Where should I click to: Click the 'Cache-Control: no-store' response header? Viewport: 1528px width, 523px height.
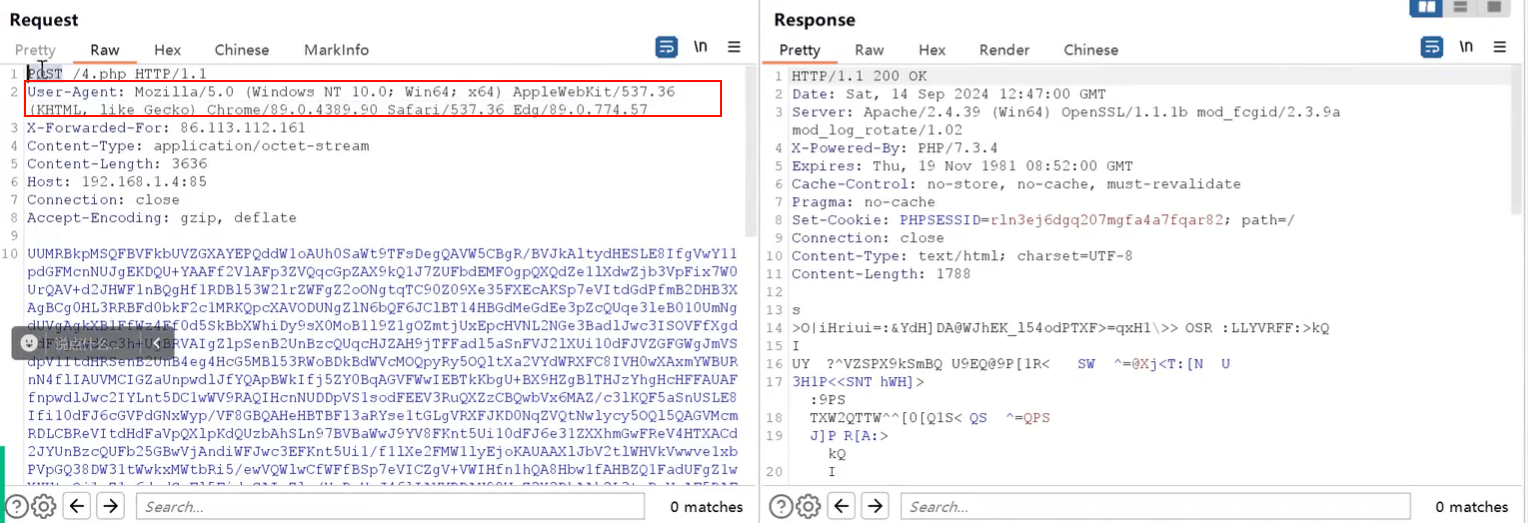click(1016, 184)
